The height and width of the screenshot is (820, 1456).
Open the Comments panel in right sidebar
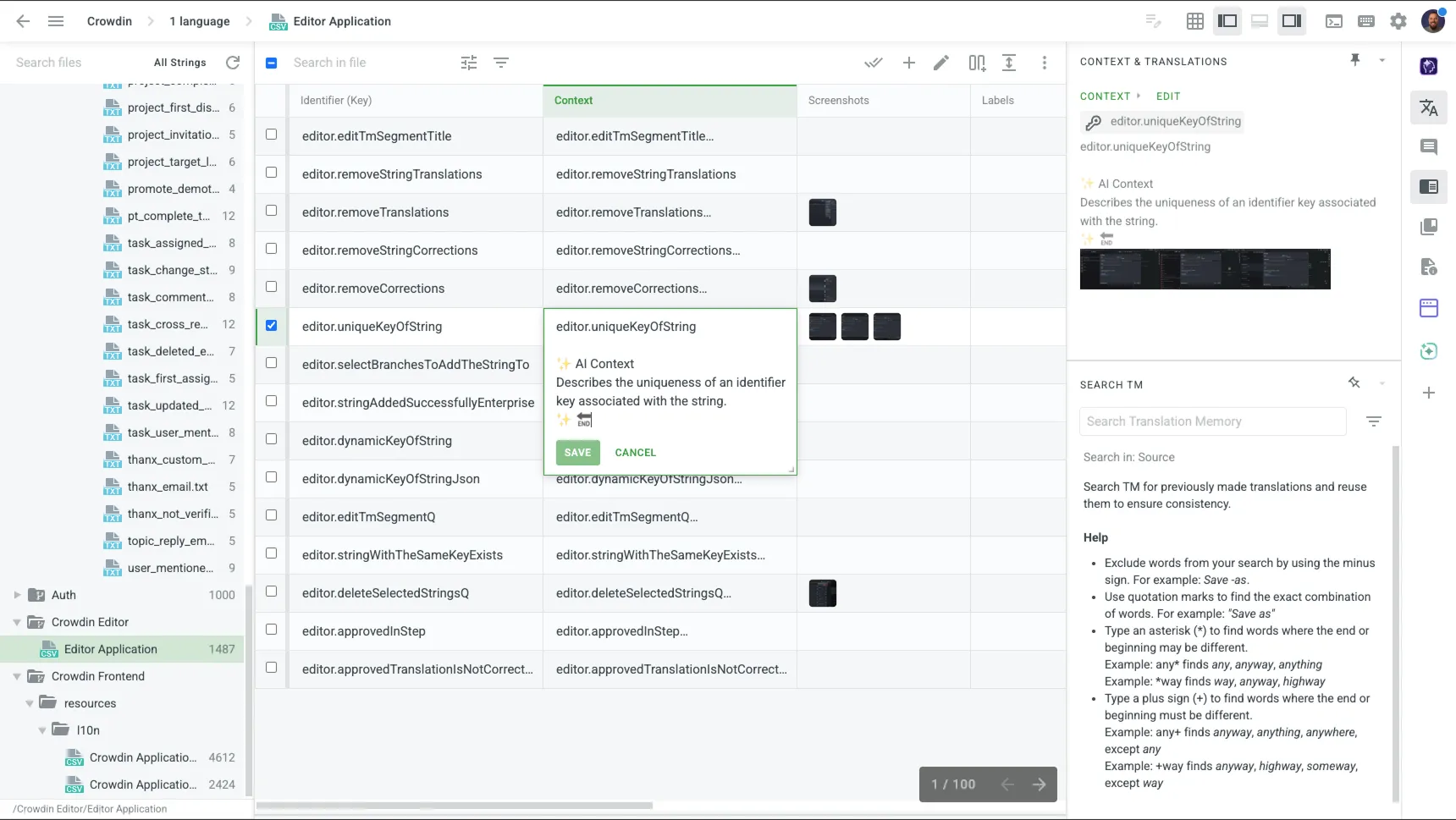pyautogui.click(x=1430, y=146)
